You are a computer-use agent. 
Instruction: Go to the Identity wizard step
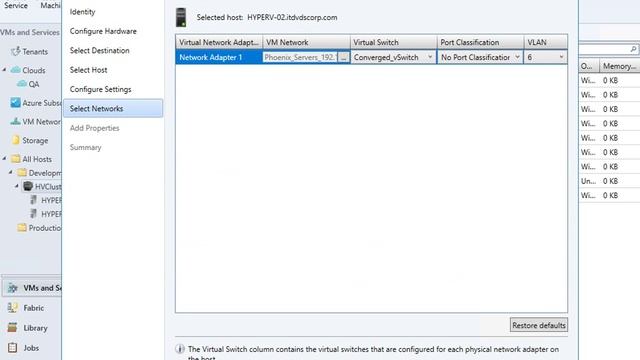point(82,12)
